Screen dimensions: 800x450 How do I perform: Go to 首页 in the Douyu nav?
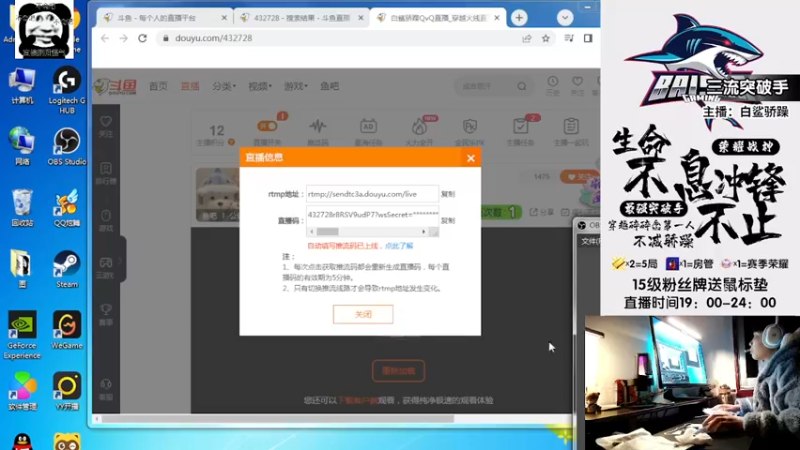coord(158,86)
